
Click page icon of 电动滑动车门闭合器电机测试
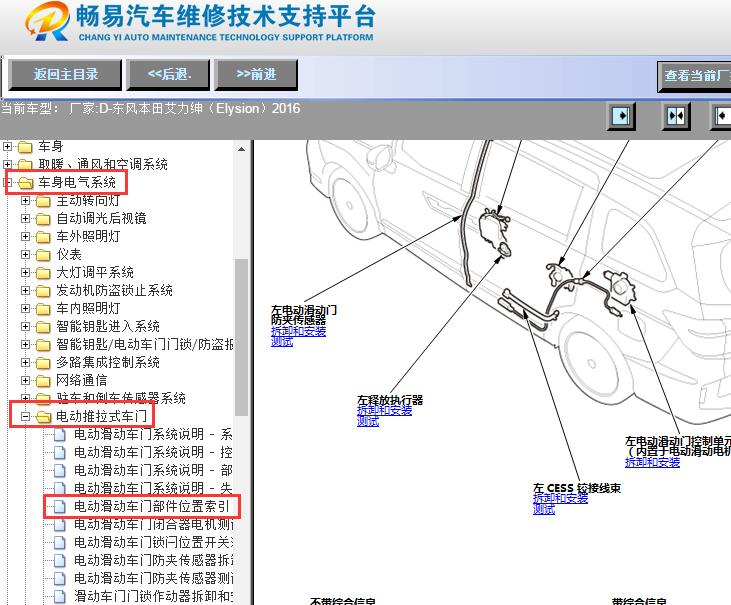point(60,525)
